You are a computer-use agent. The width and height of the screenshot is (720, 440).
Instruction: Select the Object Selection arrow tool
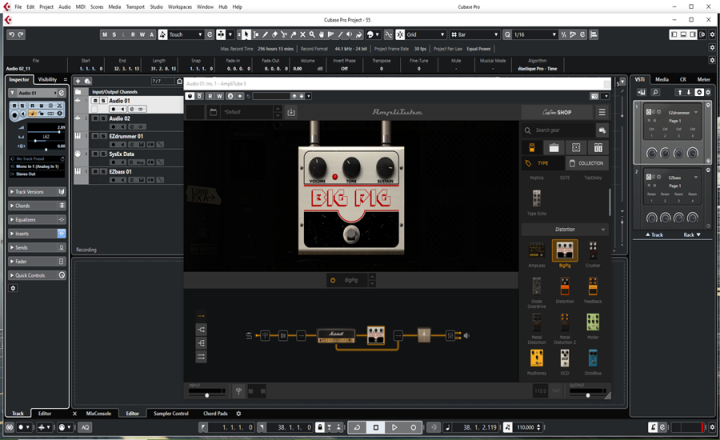[x=246, y=34]
